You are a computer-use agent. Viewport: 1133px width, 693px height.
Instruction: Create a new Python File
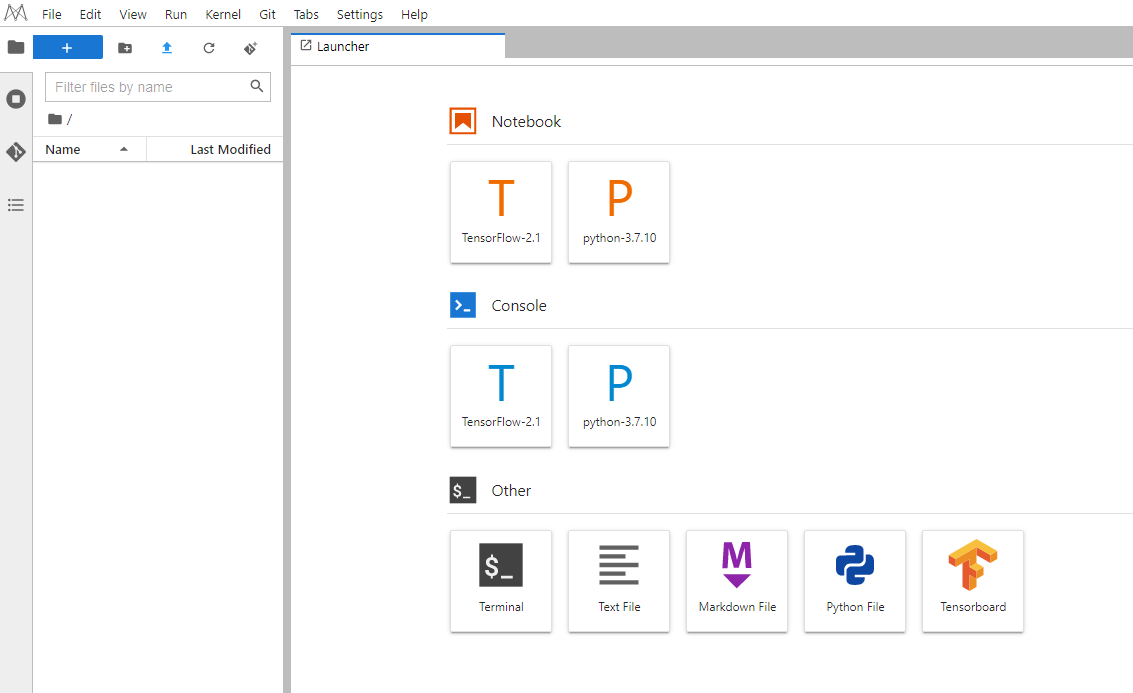coord(855,582)
